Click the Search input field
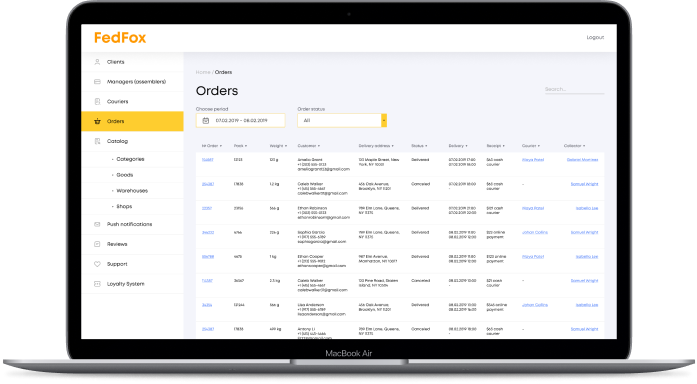Image resolution: width=697 pixels, height=384 pixels. [574, 89]
